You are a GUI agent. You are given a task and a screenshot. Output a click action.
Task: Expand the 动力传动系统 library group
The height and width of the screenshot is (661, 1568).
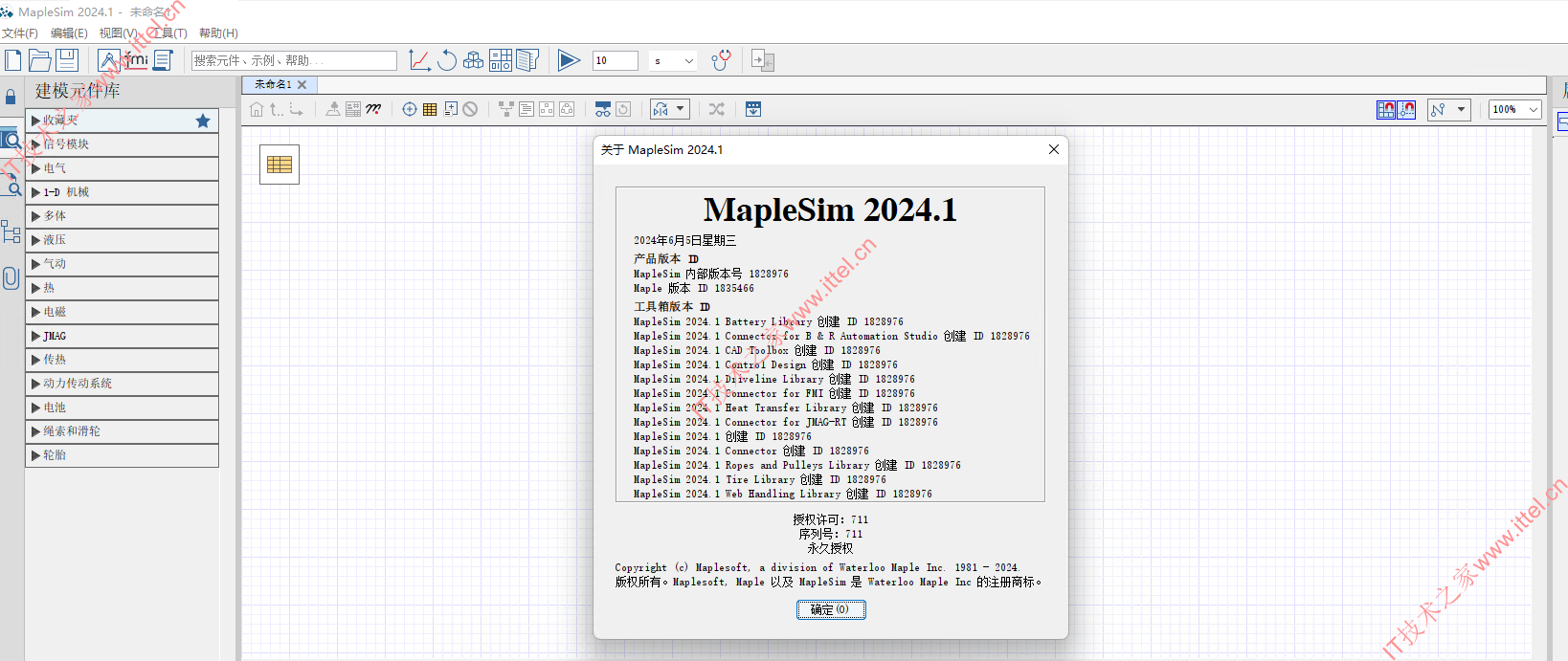point(122,384)
